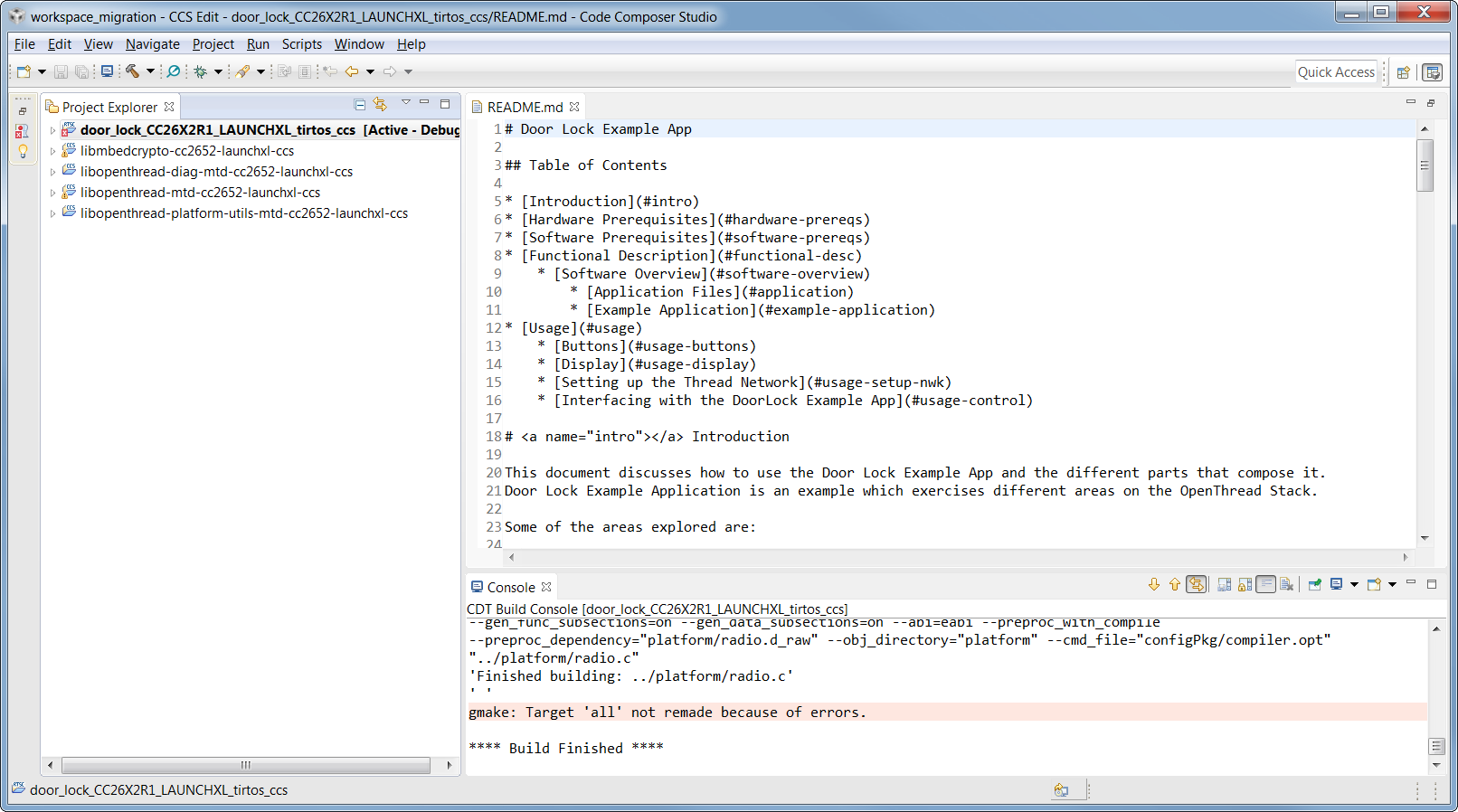Toggle Pin Console button

[1315, 584]
